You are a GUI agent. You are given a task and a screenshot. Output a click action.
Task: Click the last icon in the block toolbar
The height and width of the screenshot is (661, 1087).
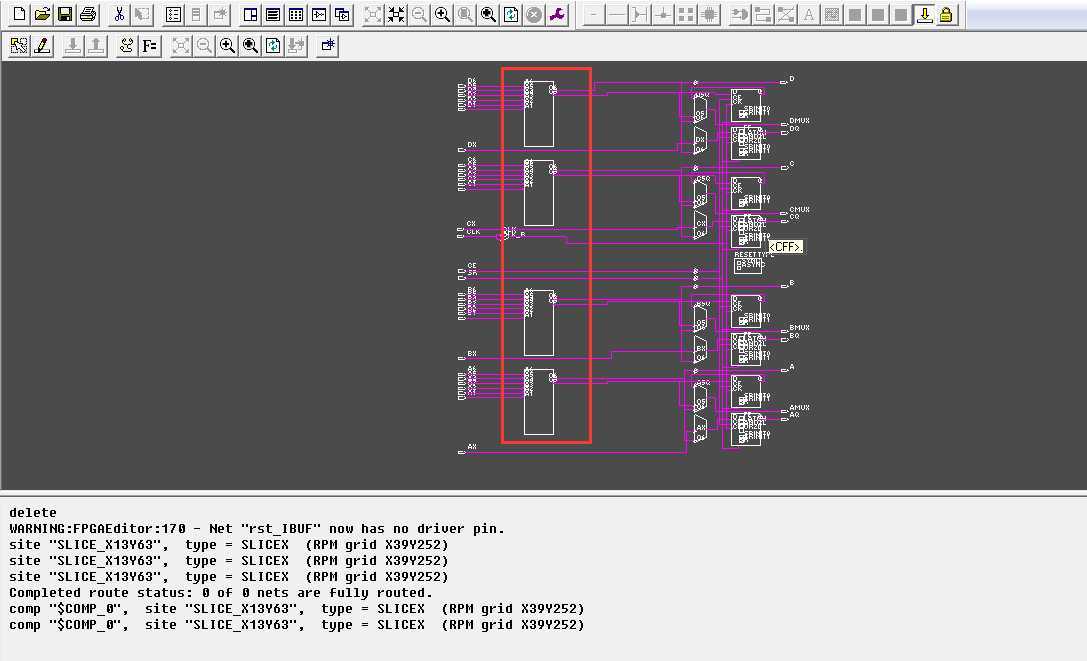(327, 45)
